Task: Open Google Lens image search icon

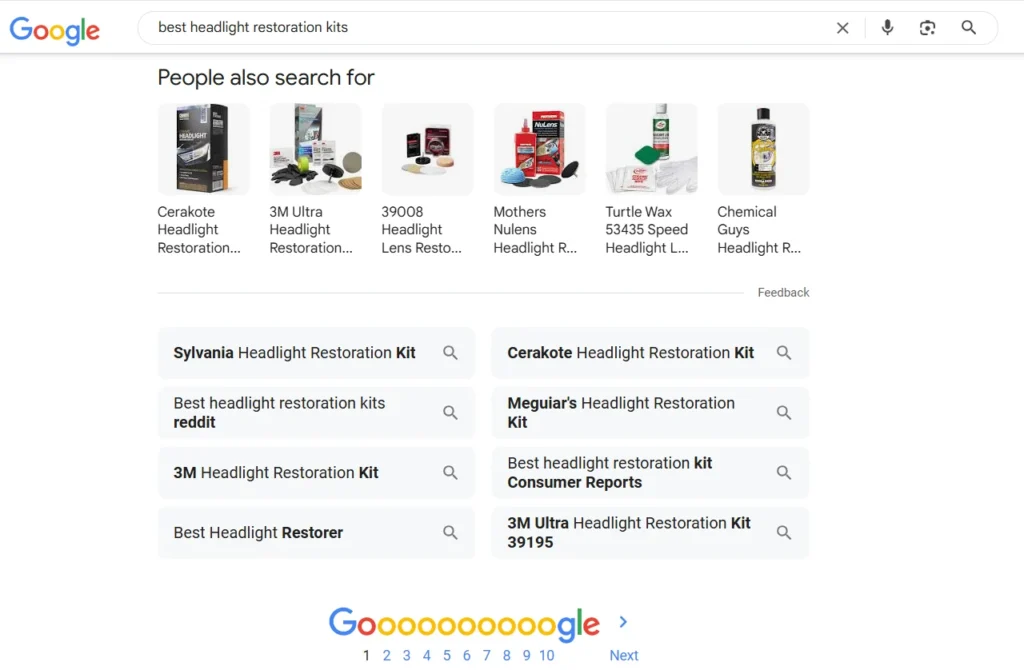Action: 927,28
